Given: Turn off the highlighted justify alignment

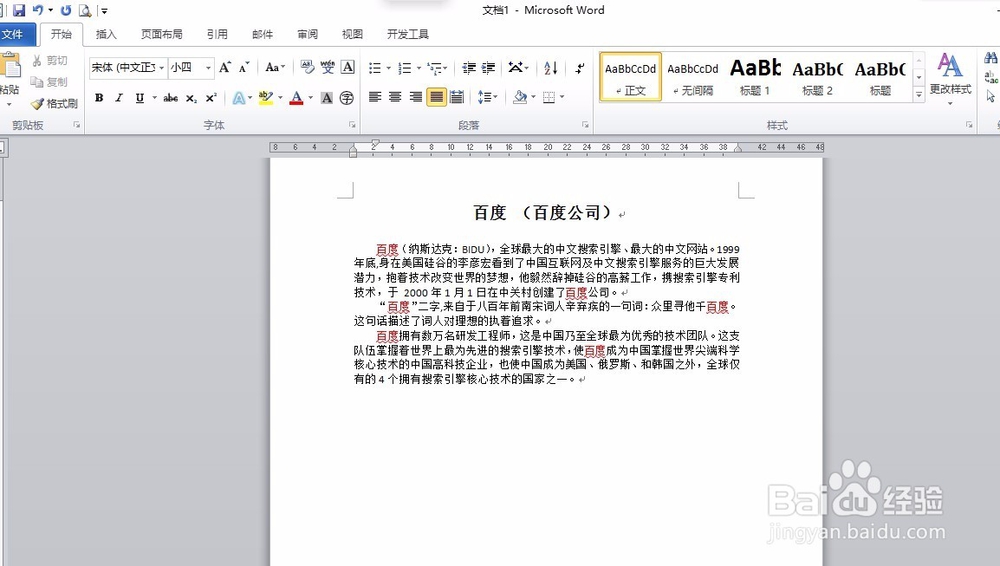Looking at the screenshot, I should (x=436, y=97).
